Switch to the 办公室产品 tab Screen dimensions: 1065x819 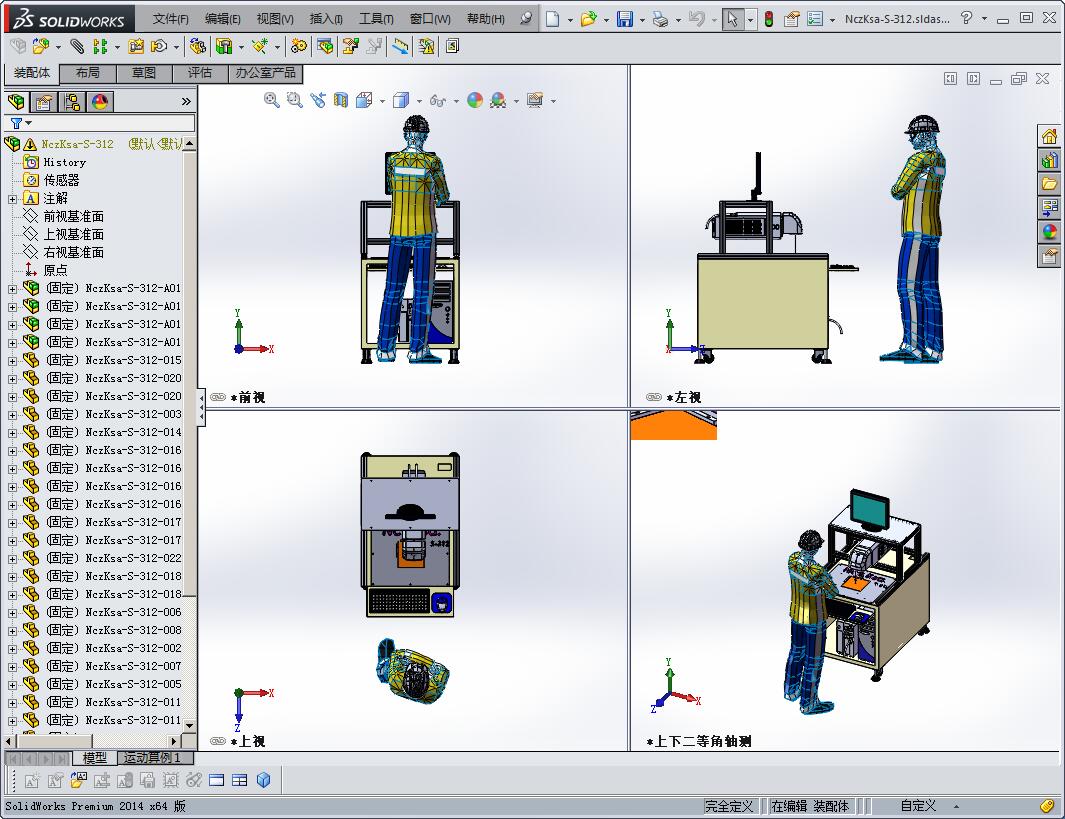(266, 73)
